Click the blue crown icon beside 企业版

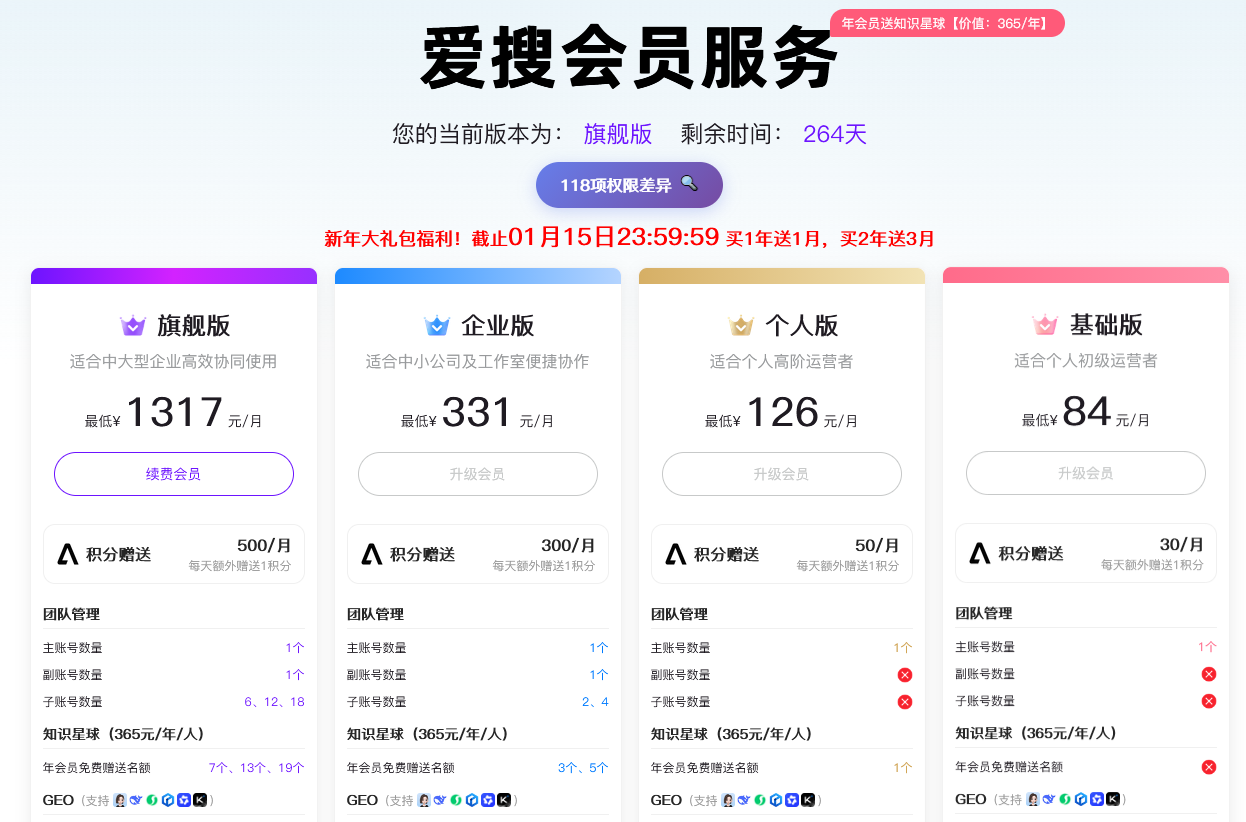(x=437, y=326)
